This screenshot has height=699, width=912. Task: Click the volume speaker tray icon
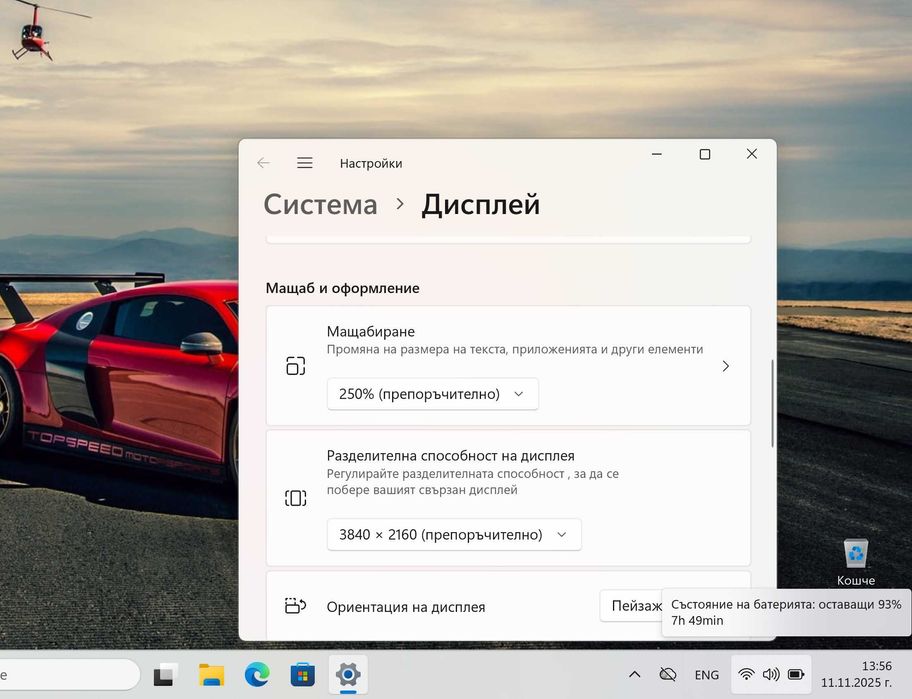click(x=771, y=675)
